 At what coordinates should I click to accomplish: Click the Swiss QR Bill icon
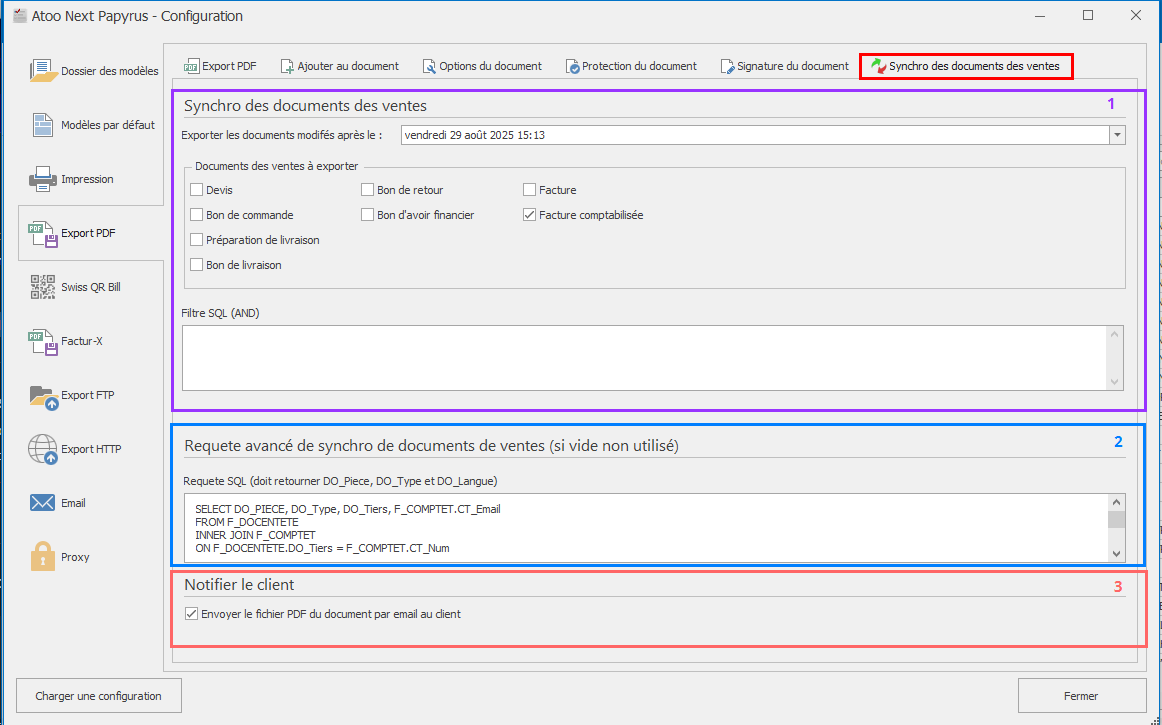click(43, 287)
